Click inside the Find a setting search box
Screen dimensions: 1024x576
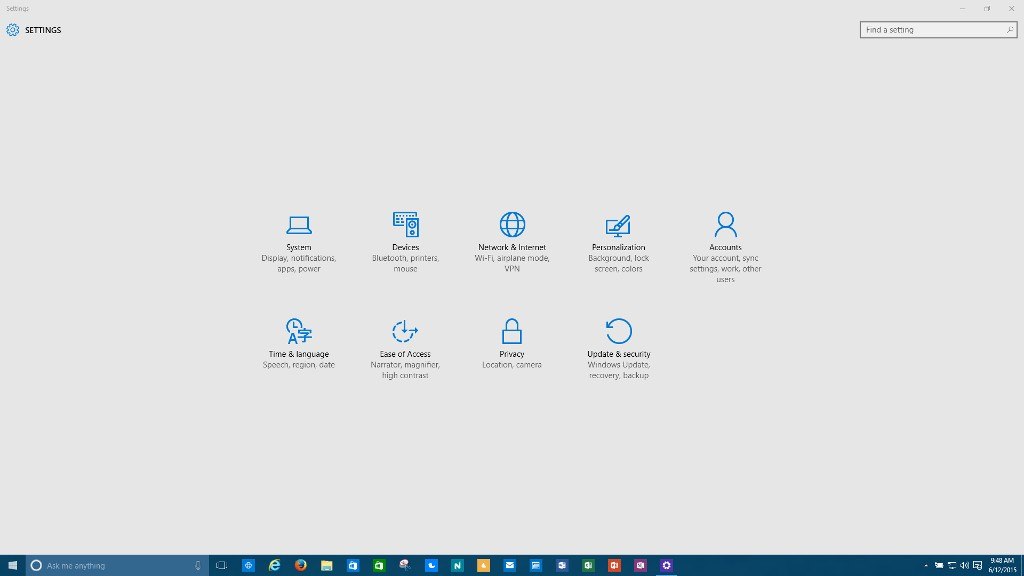point(930,30)
